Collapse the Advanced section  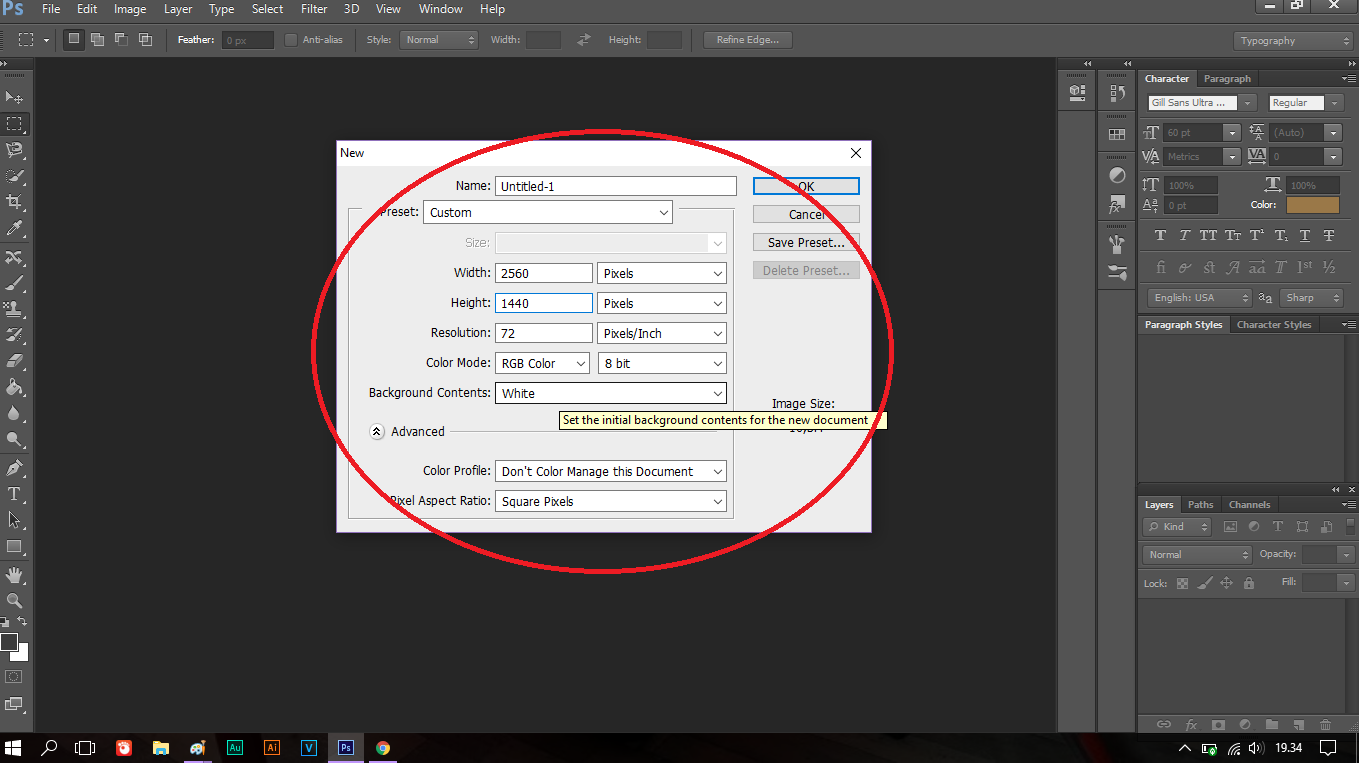[377, 432]
